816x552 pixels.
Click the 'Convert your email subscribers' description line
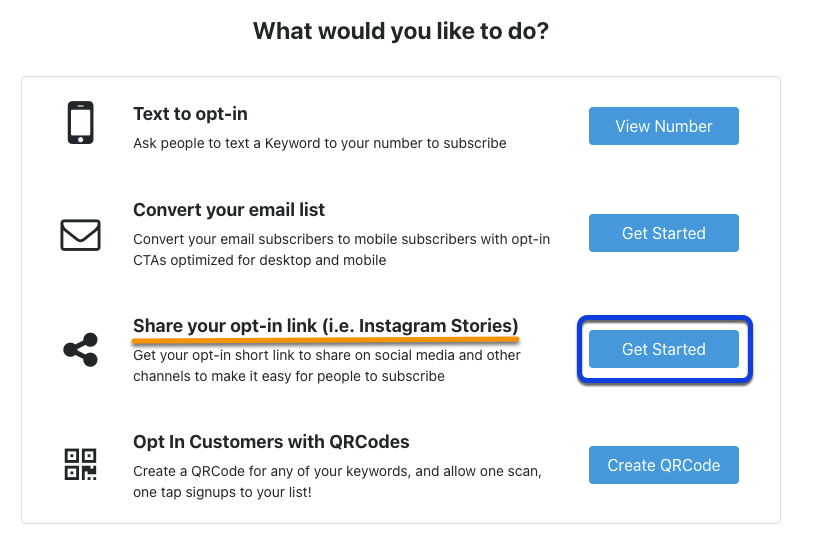[341, 239]
